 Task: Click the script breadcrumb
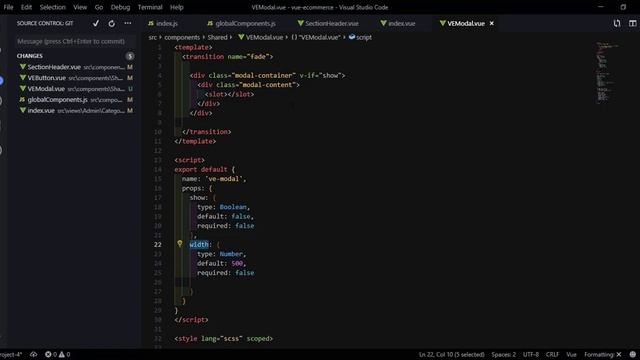(x=360, y=37)
